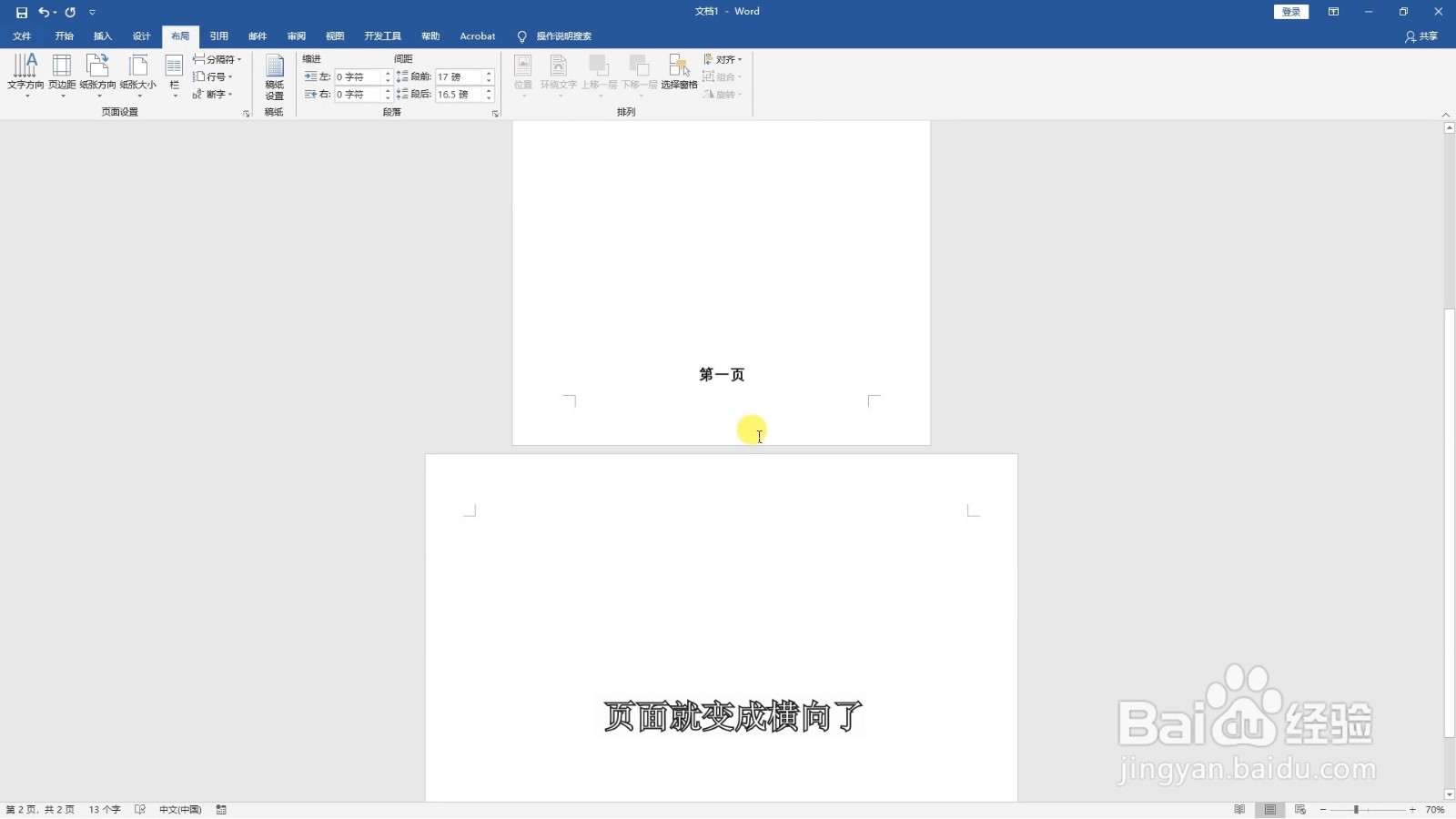This screenshot has width=1456, height=819.
Task: Click the macro recording icon in status bar
Action: point(221,810)
